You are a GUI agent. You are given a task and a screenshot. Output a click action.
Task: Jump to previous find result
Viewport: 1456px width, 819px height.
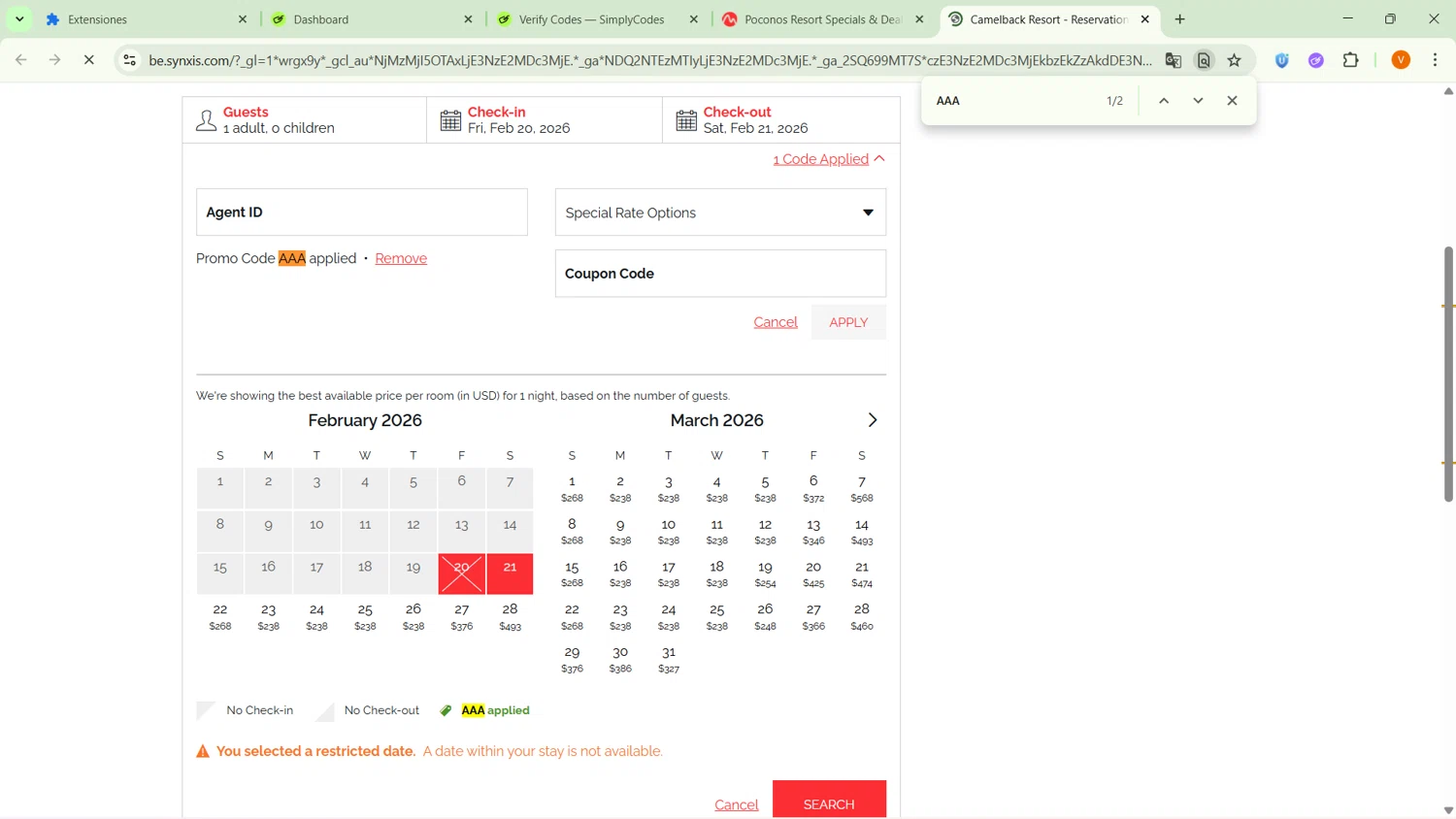[1164, 101]
